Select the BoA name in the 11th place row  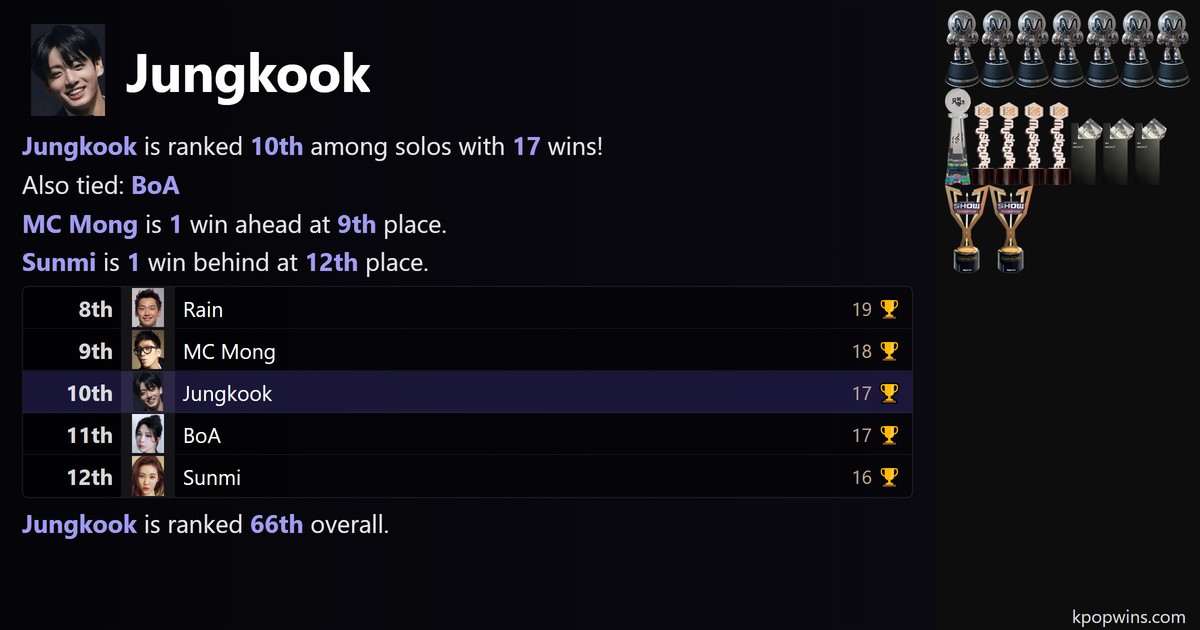(x=202, y=436)
